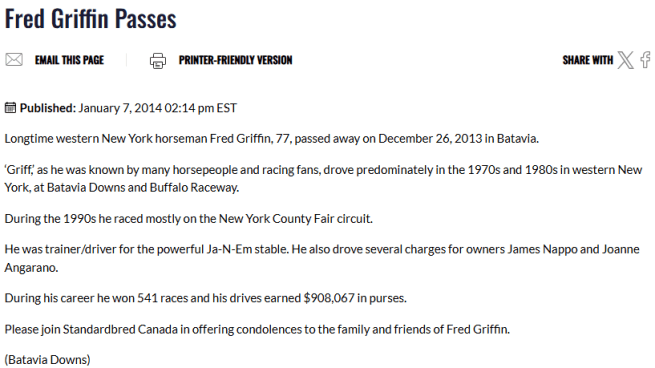Share the article on Facebook
Viewport: 655px width, 368px height.
(x=646, y=60)
